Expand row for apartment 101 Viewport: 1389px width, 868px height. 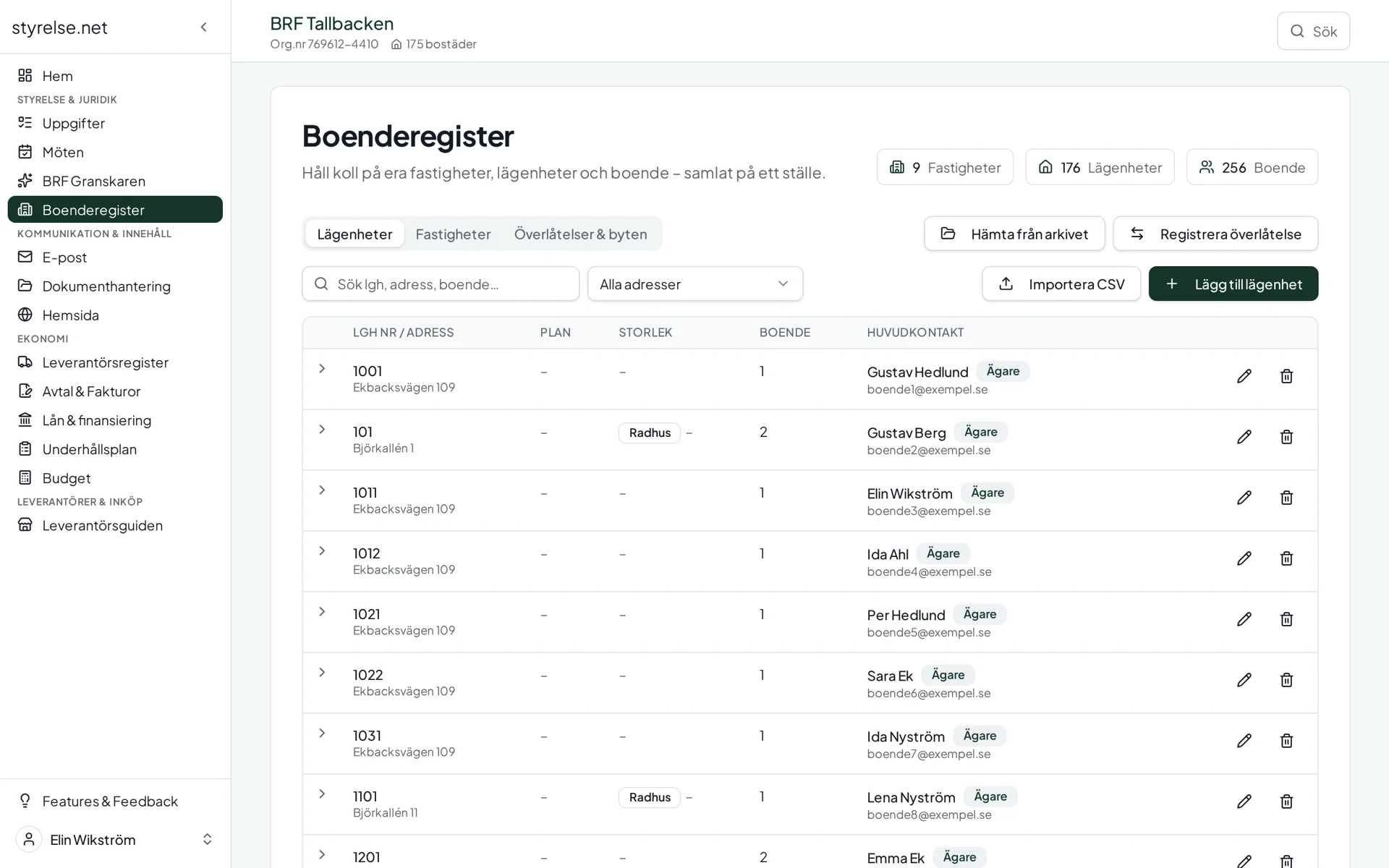[x=322, y=430]
